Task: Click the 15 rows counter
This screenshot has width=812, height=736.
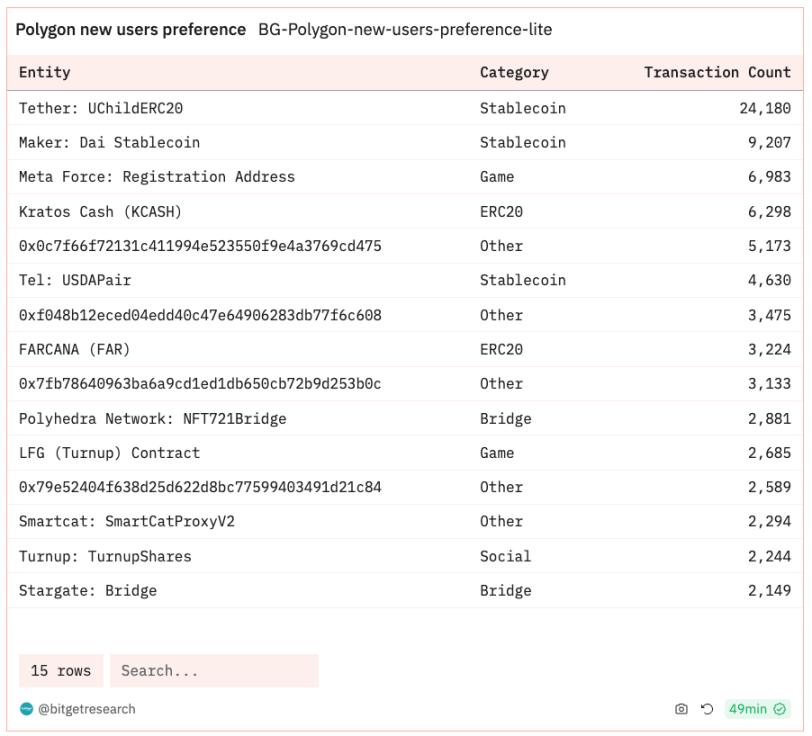Action: (61, 671)
